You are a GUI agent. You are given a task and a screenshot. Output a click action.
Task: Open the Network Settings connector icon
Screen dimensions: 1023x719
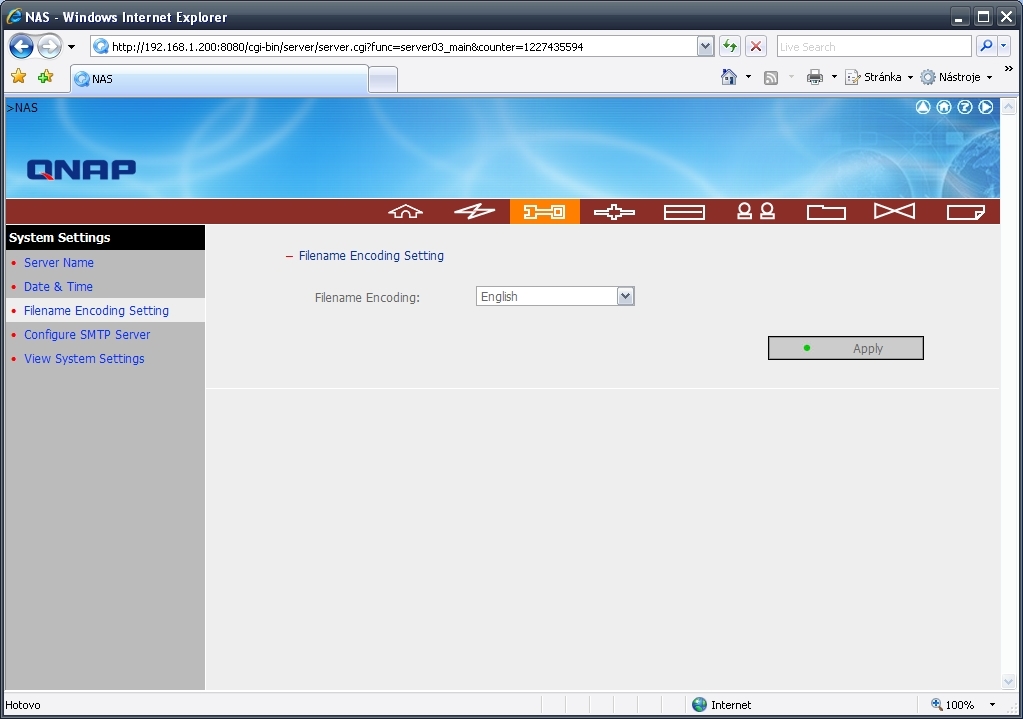coord(614,211)
